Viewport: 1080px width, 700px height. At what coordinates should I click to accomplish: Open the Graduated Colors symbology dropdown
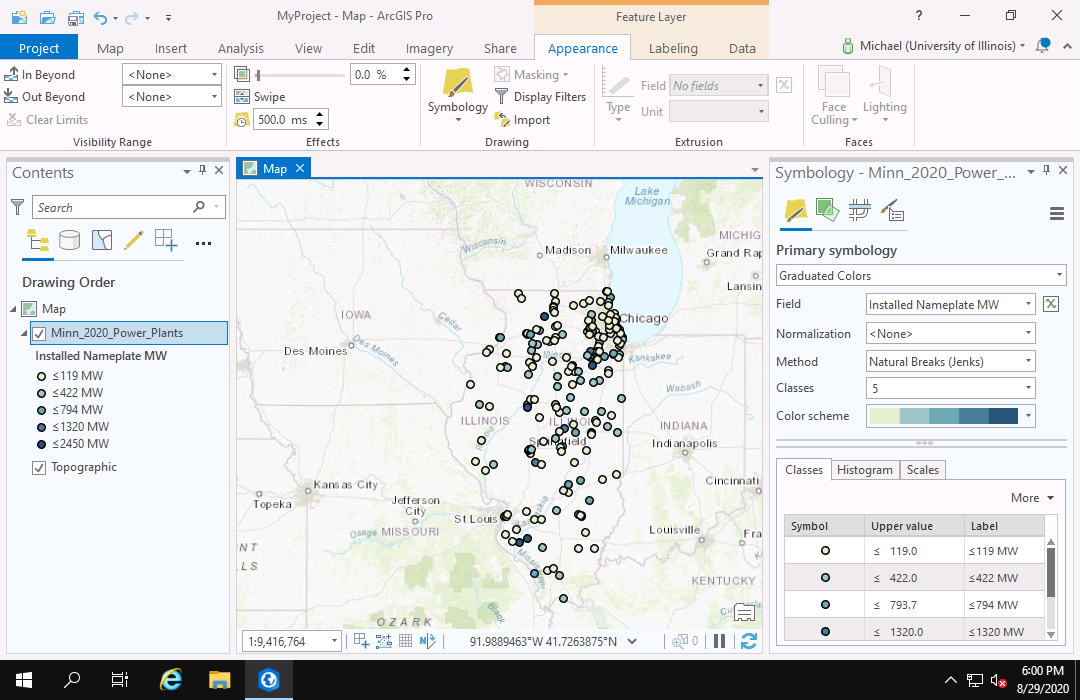click(921, 276)
